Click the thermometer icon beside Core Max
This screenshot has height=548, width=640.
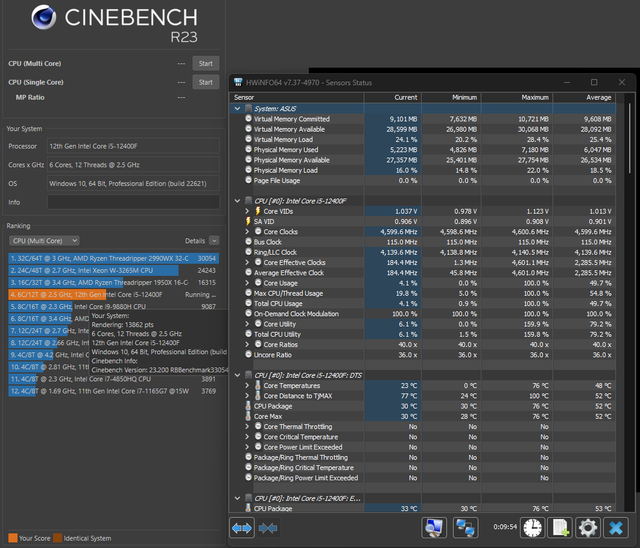(x=248, y=416)
